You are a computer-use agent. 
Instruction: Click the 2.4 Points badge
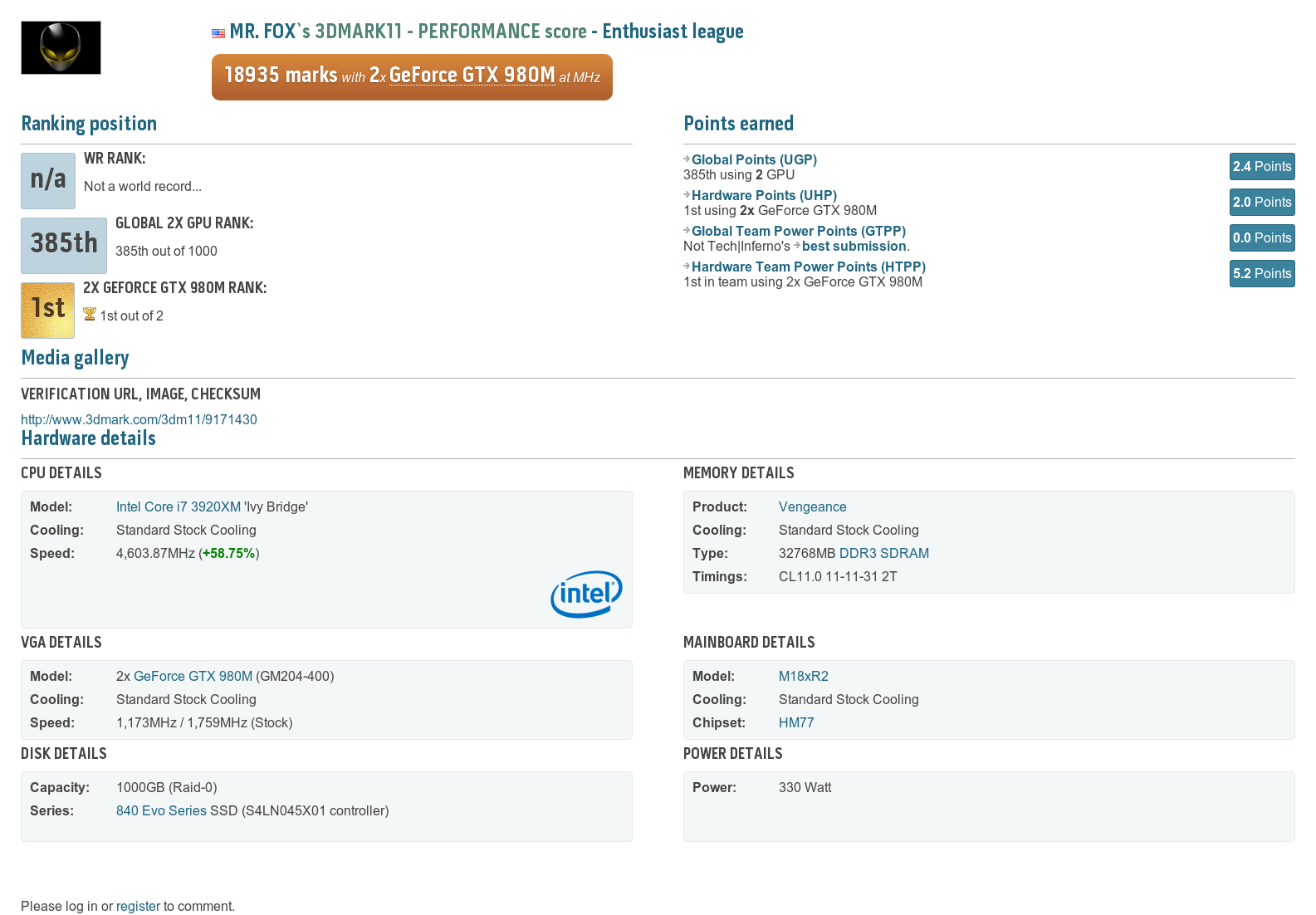click(x=1261, y=166)
